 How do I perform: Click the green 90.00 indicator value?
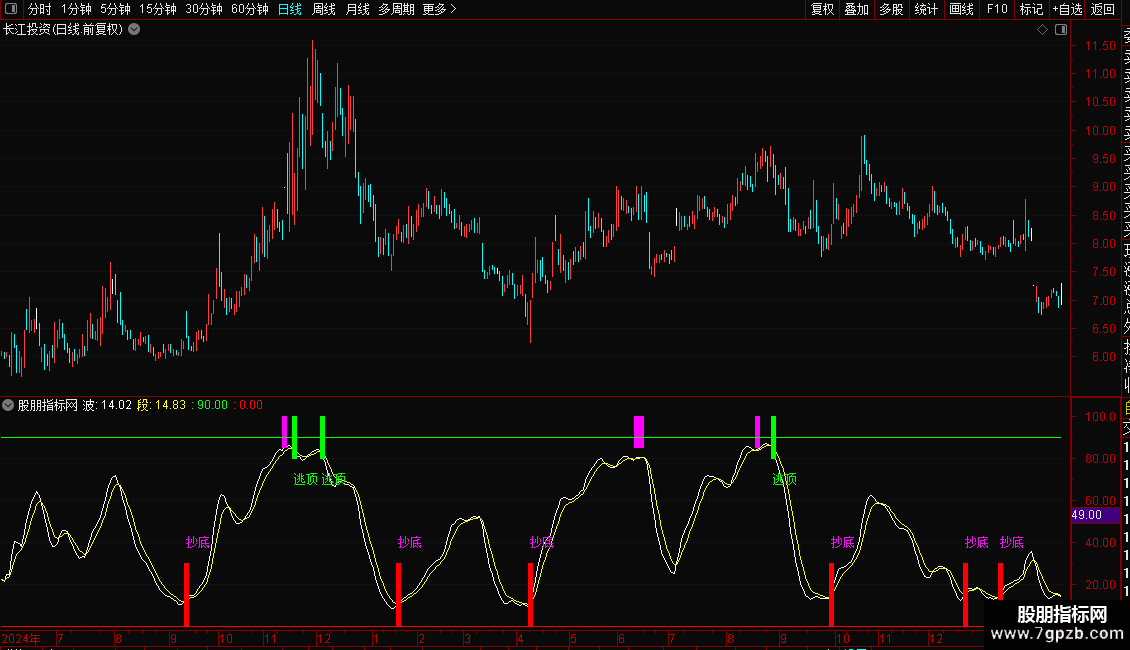[213, 405]
